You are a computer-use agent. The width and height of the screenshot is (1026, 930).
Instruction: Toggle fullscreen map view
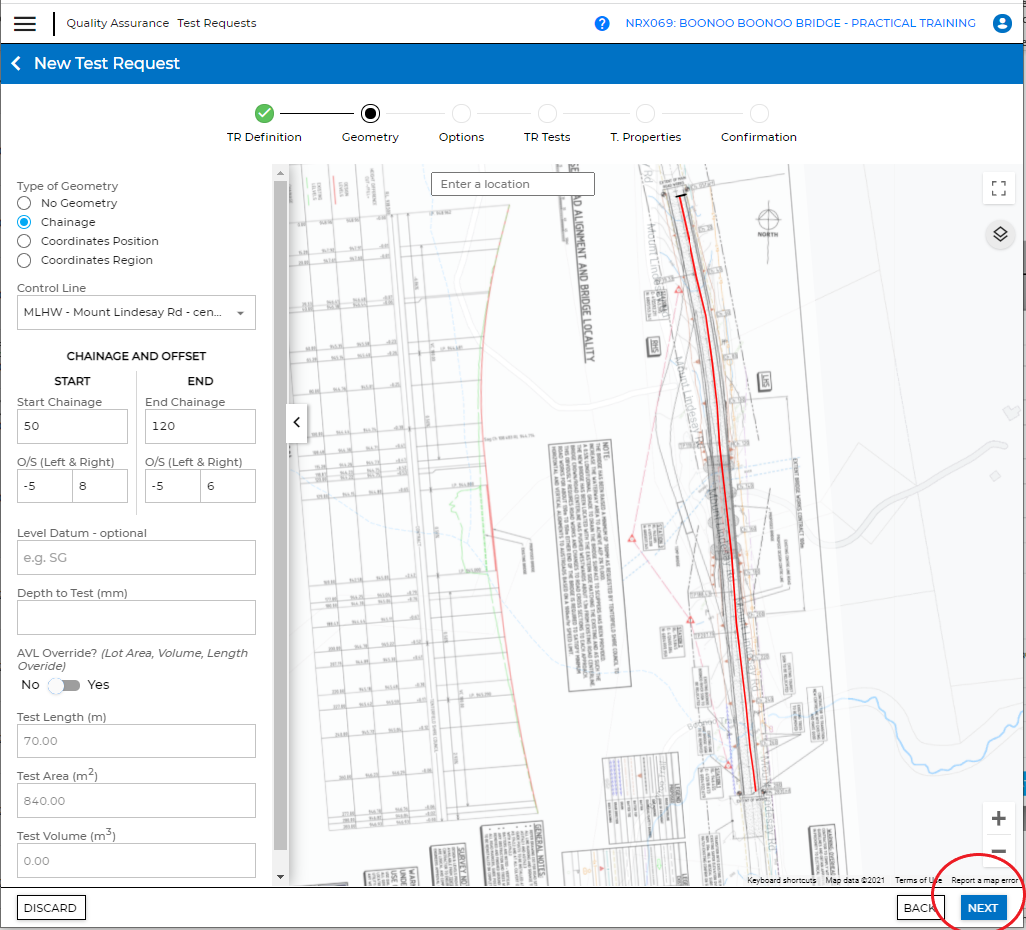coord(998,189)
